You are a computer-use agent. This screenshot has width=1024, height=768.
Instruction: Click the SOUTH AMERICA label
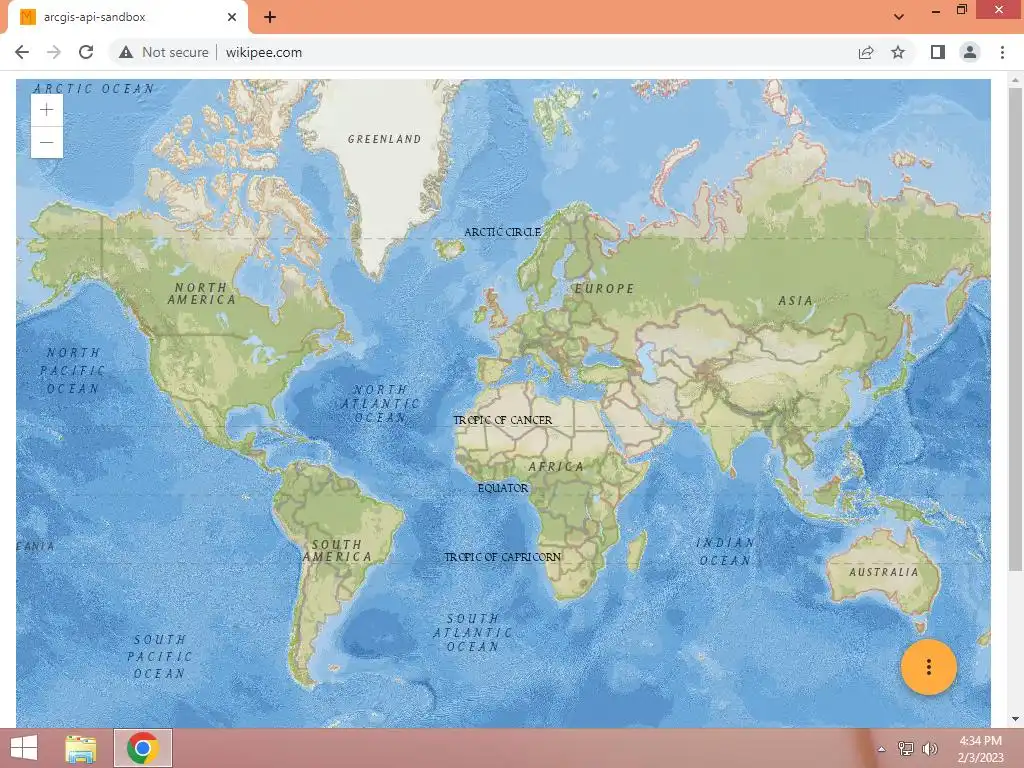(x=337, y=551)
